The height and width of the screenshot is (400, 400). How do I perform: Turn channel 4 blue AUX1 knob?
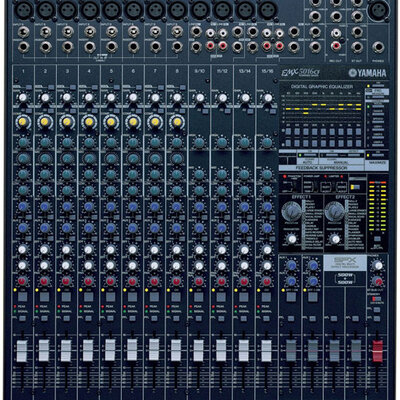point(88,207)
